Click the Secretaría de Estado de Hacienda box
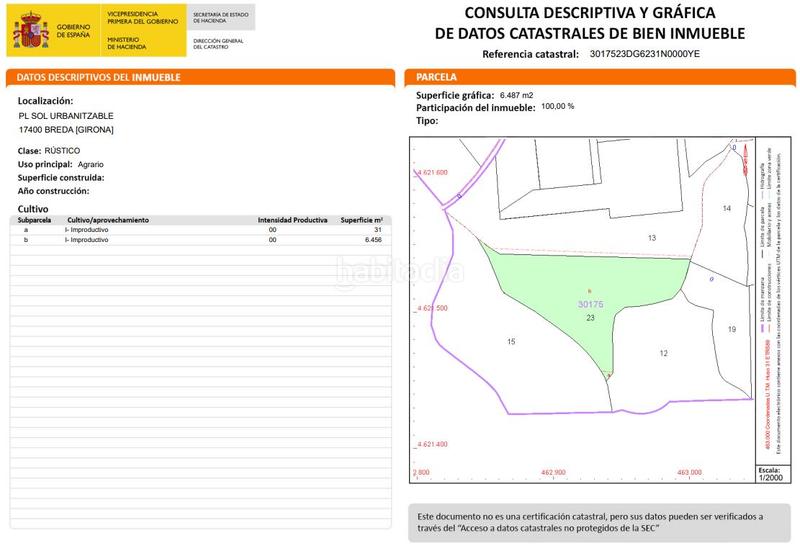 coord(221,17)
